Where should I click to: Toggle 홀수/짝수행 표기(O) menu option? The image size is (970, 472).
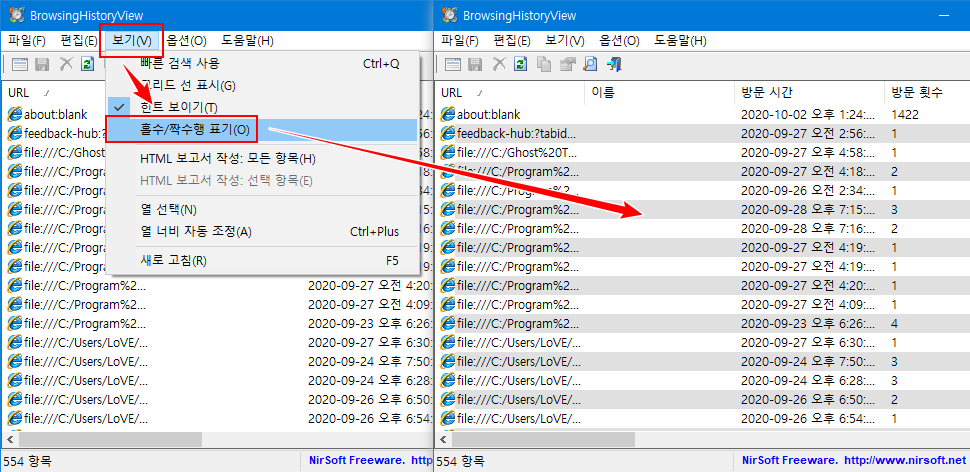coord(263,130)
